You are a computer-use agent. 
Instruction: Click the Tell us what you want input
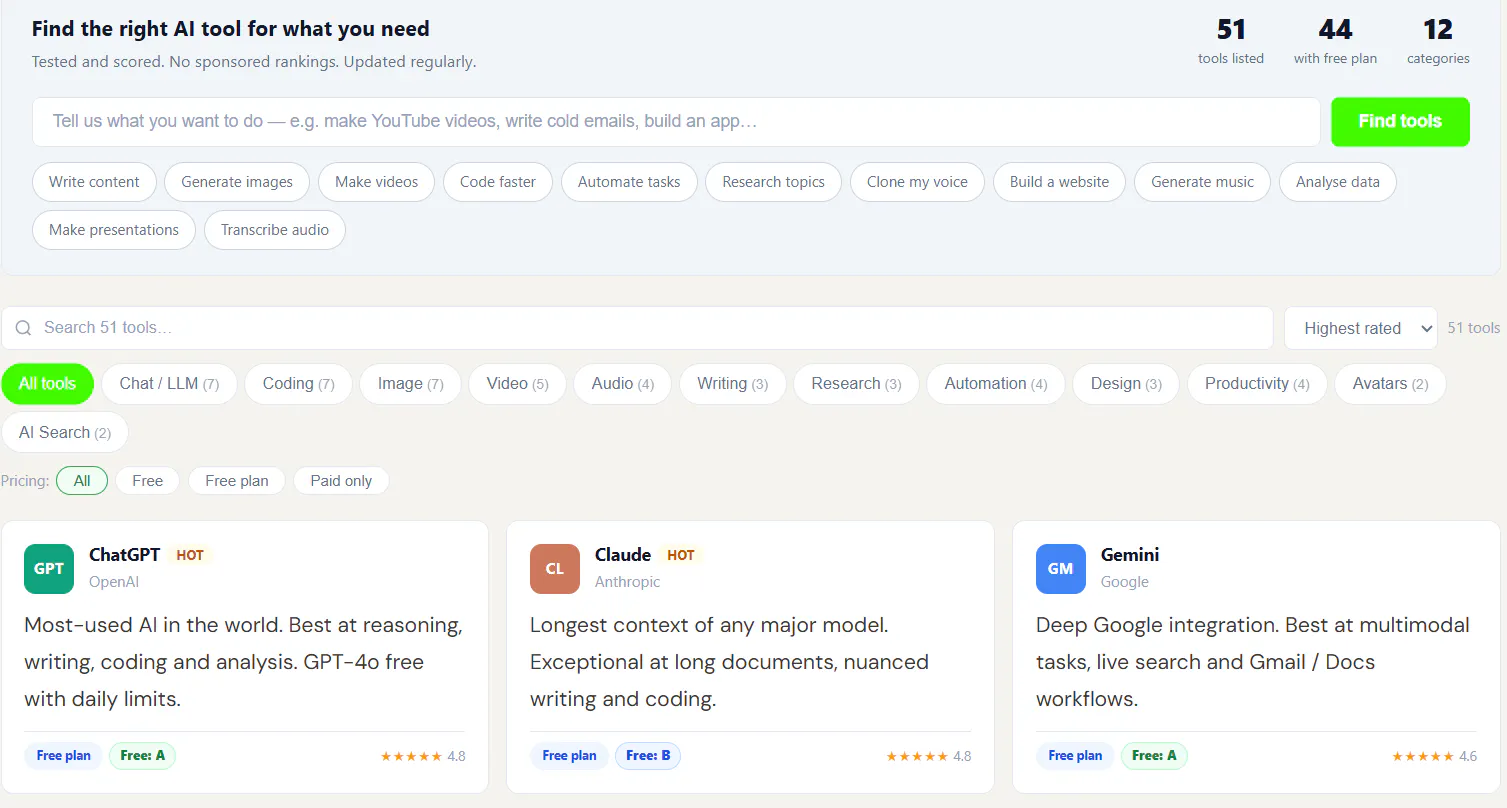point(676,122)
